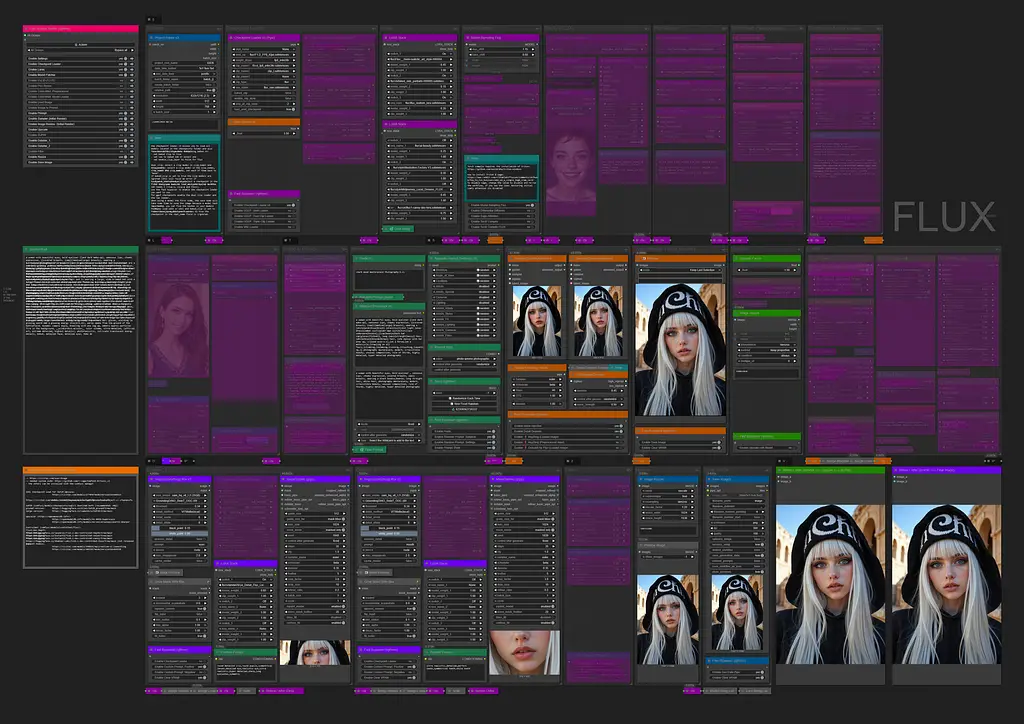Adjust the second black_point slider in right detailer group
The image size is (1024, 724).
389,528
